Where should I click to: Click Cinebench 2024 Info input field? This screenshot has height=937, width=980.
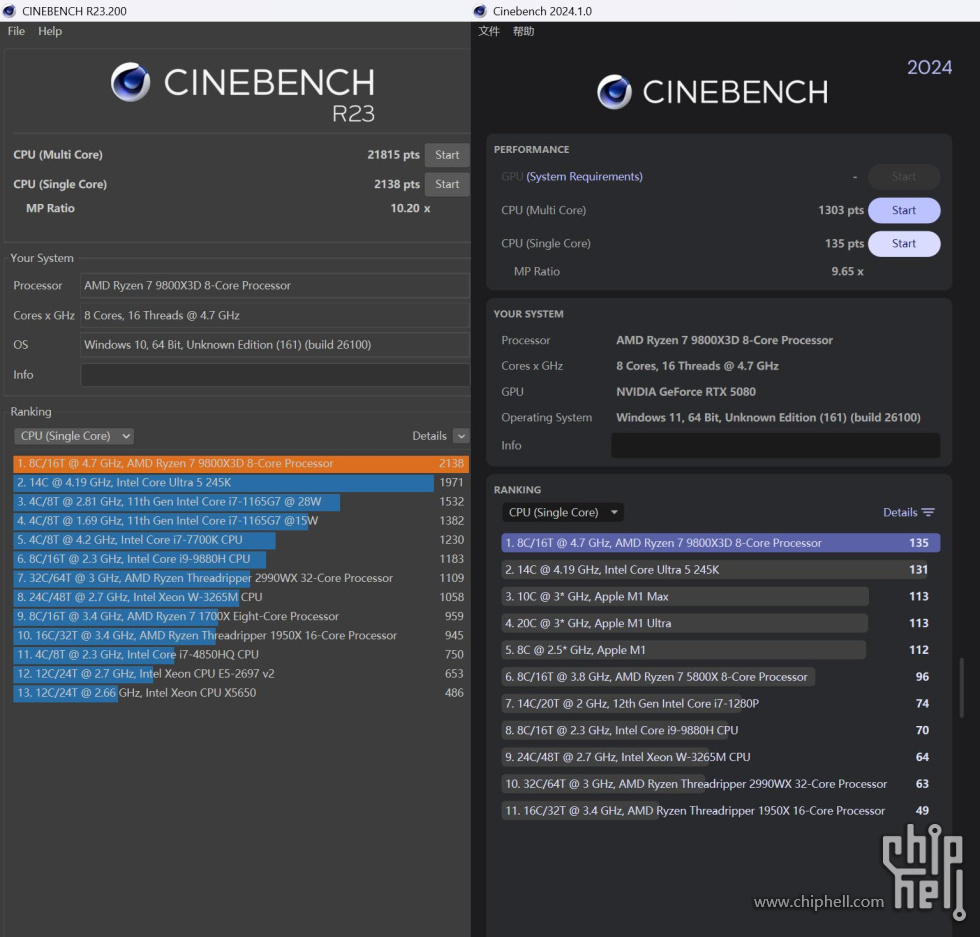[776, 445]
